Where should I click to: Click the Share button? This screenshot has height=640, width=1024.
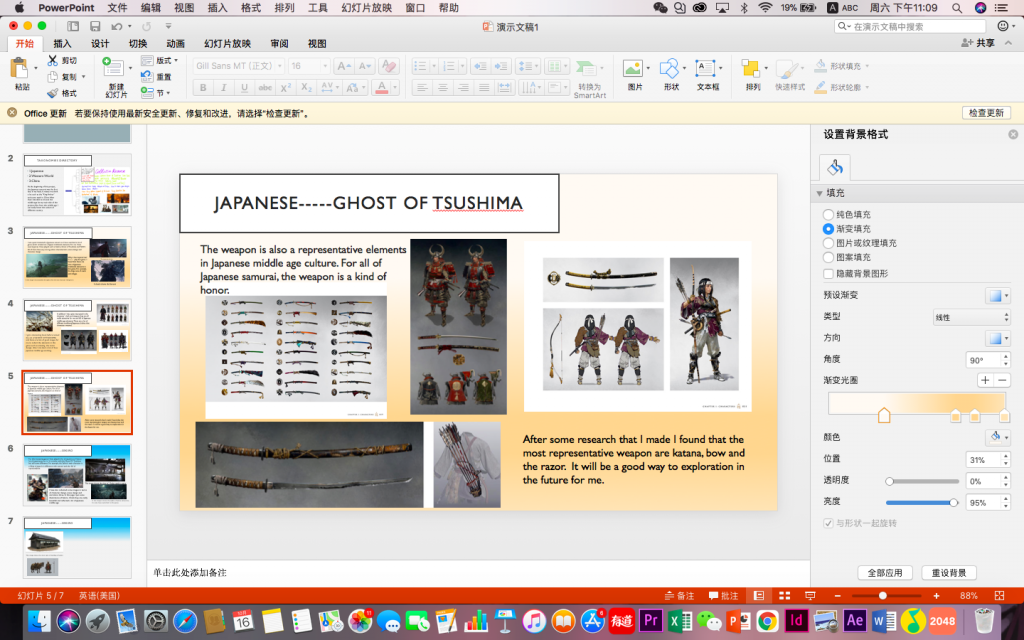pyautogui.click(x=978, y=43)
